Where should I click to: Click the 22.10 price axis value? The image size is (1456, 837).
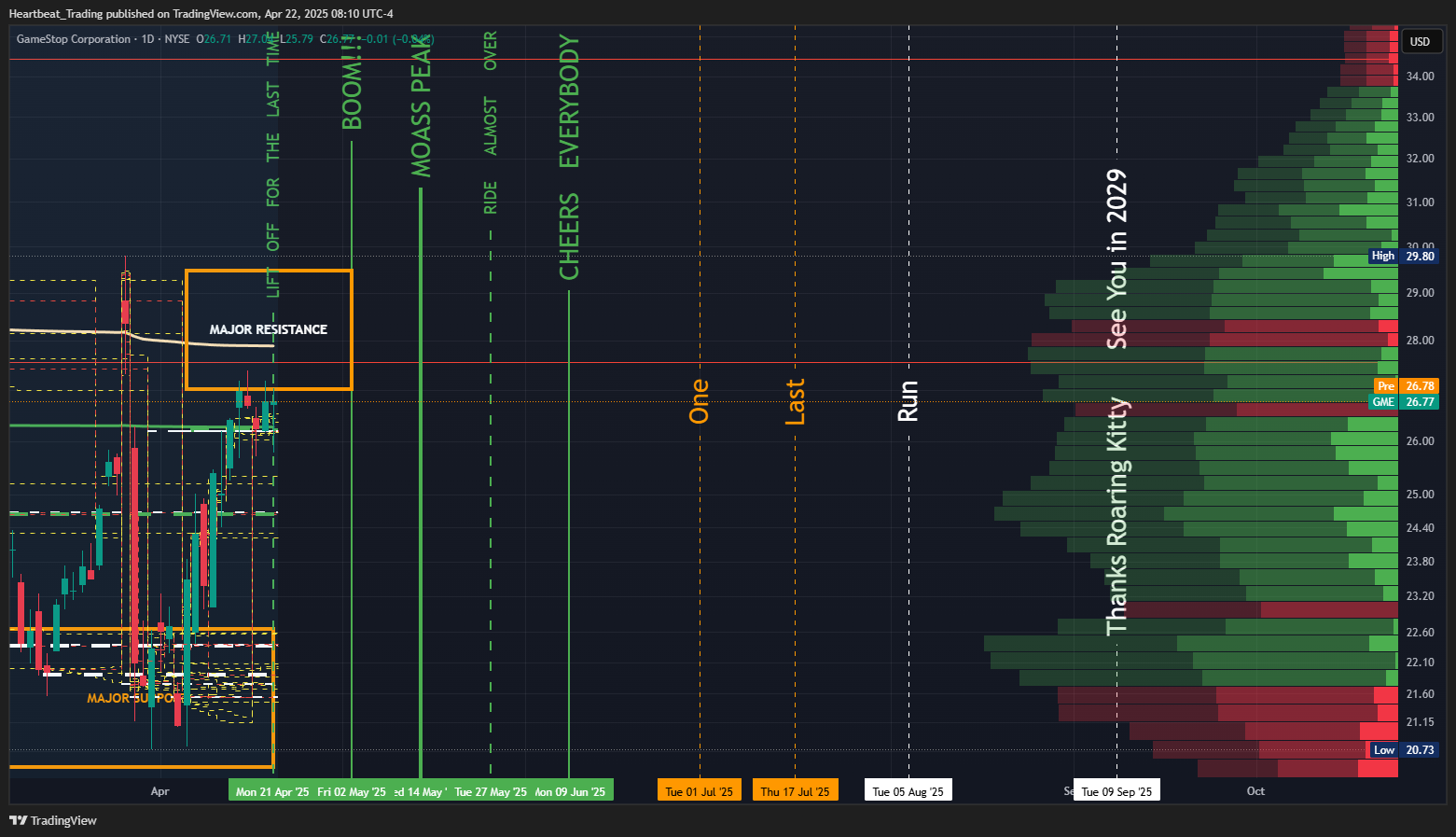[1421, 663]
